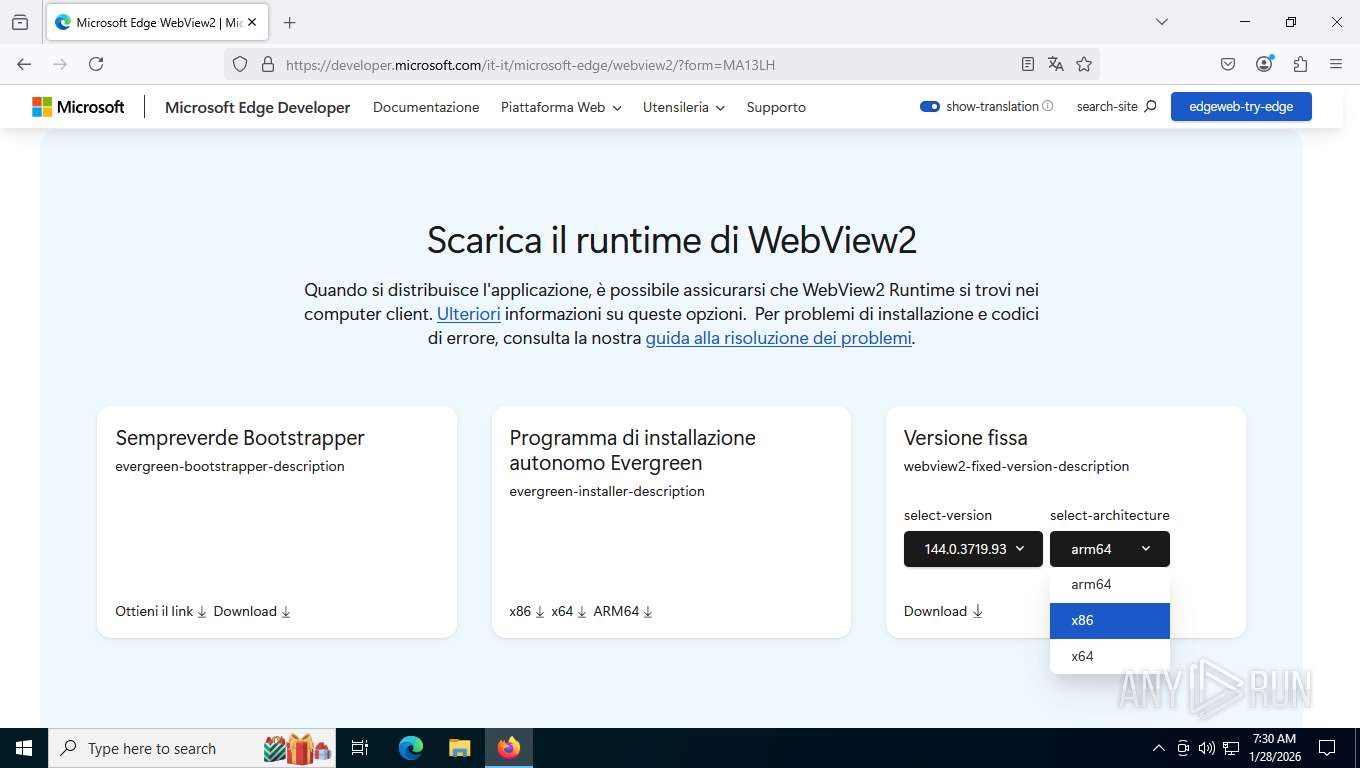Go to Microsoft Edge Developer home
Viewport: 1360px width, 768px height.
(x=257, y=107)
